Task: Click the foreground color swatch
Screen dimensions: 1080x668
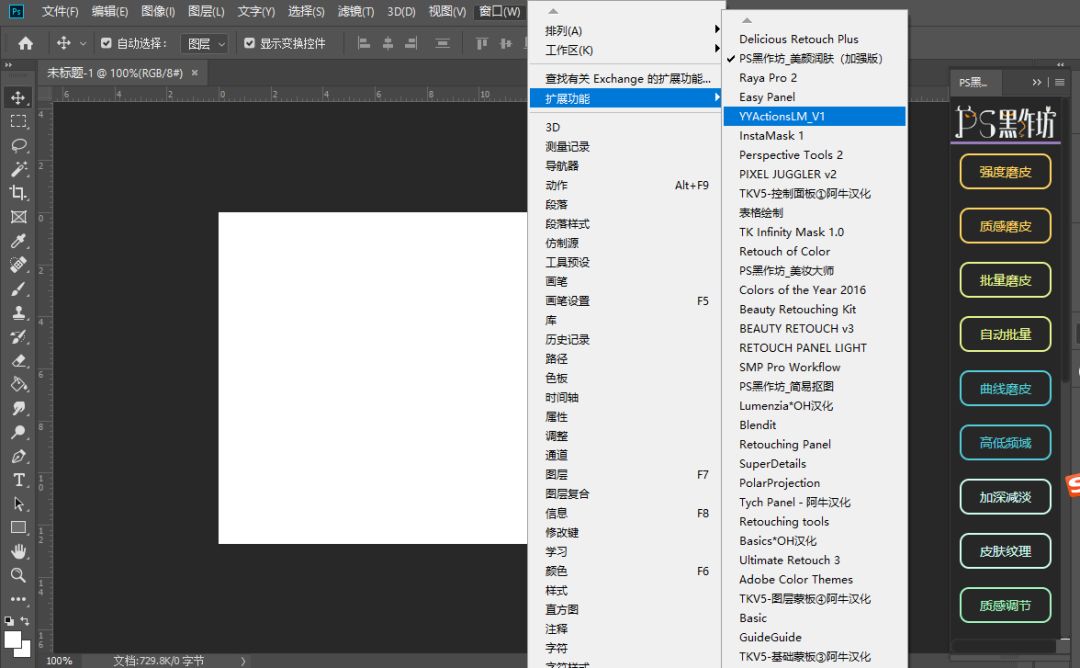Action: point(13,639)
